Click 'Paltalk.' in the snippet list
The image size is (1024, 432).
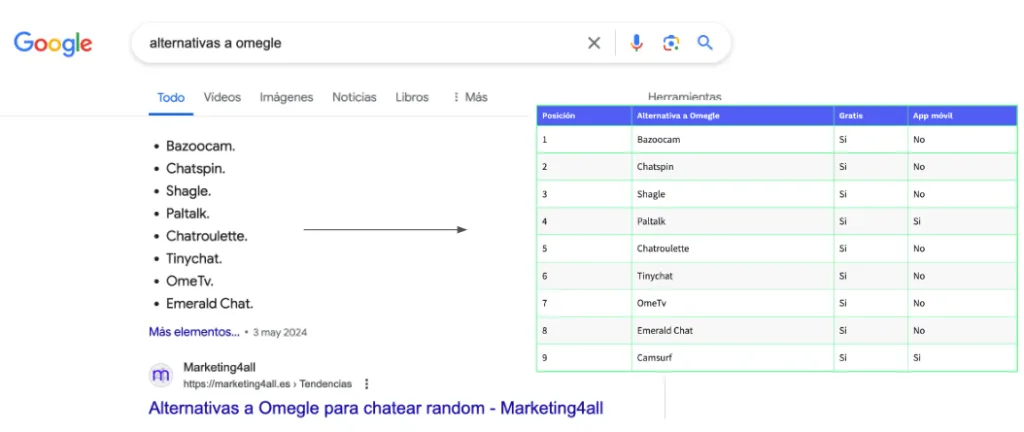pos(188,213)
